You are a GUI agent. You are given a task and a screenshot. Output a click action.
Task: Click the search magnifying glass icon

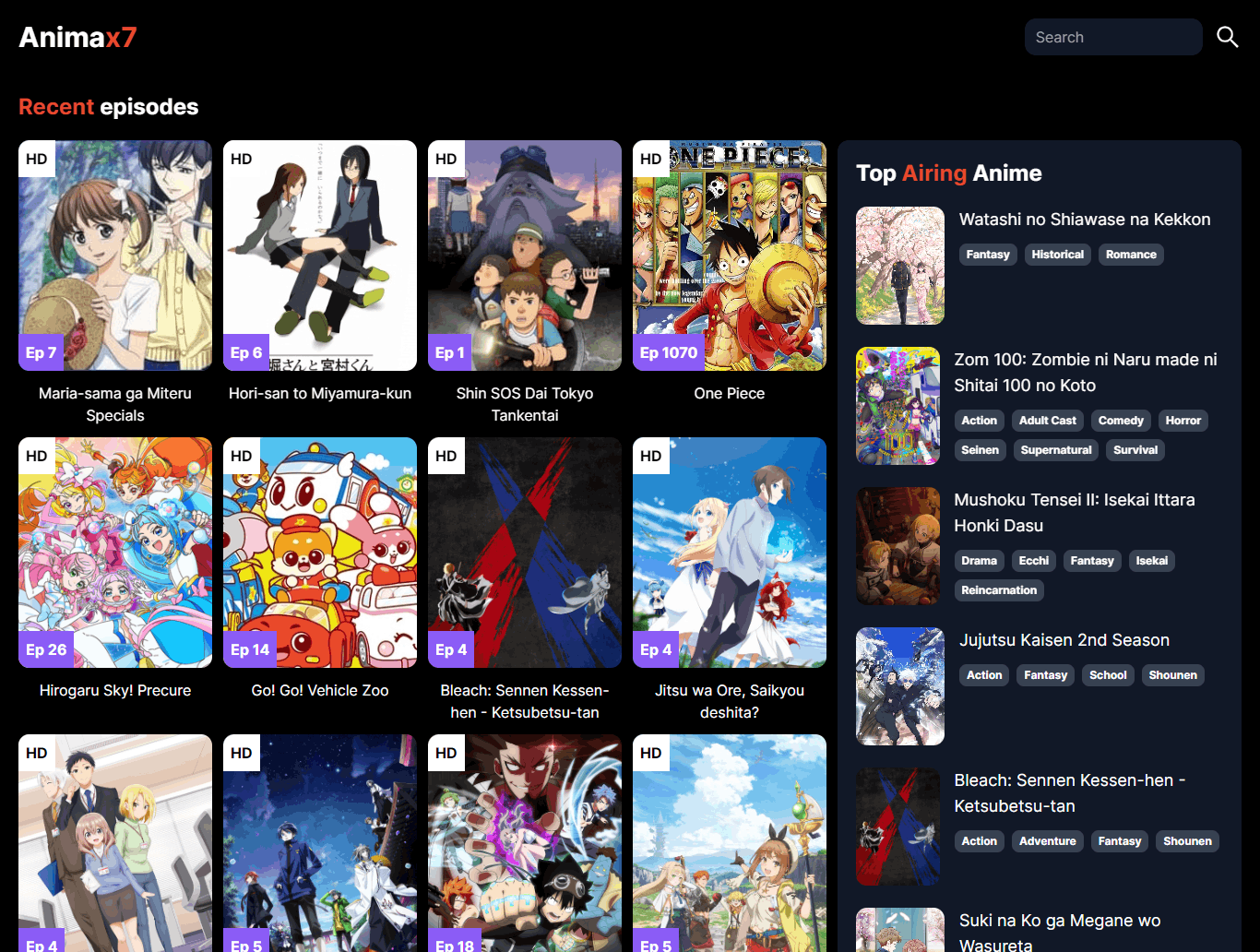pos(1228,37)
